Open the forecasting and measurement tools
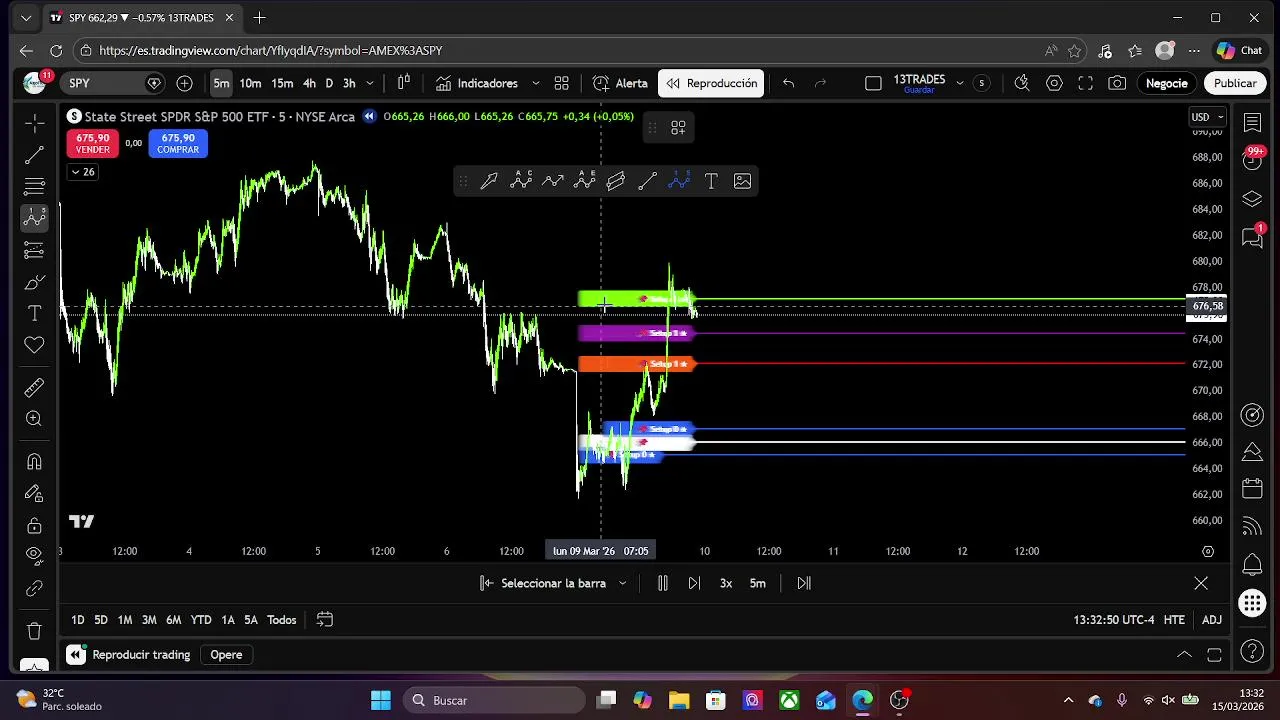The height and width of the screenshot is (720, 1280). [x=34, y=250]
